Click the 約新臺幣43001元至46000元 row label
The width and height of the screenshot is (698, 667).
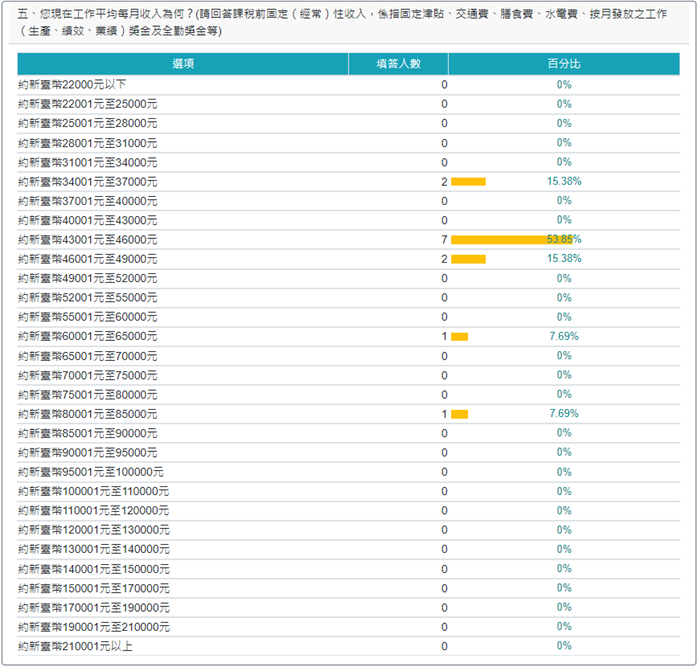coord(88,240)
